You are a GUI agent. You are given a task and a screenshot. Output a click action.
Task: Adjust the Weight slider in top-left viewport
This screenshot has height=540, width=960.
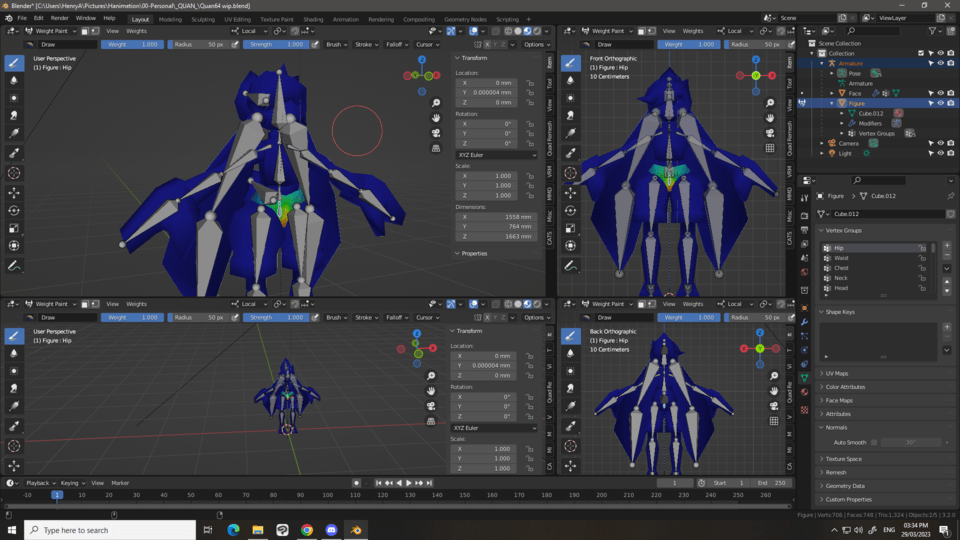point(131,44)
